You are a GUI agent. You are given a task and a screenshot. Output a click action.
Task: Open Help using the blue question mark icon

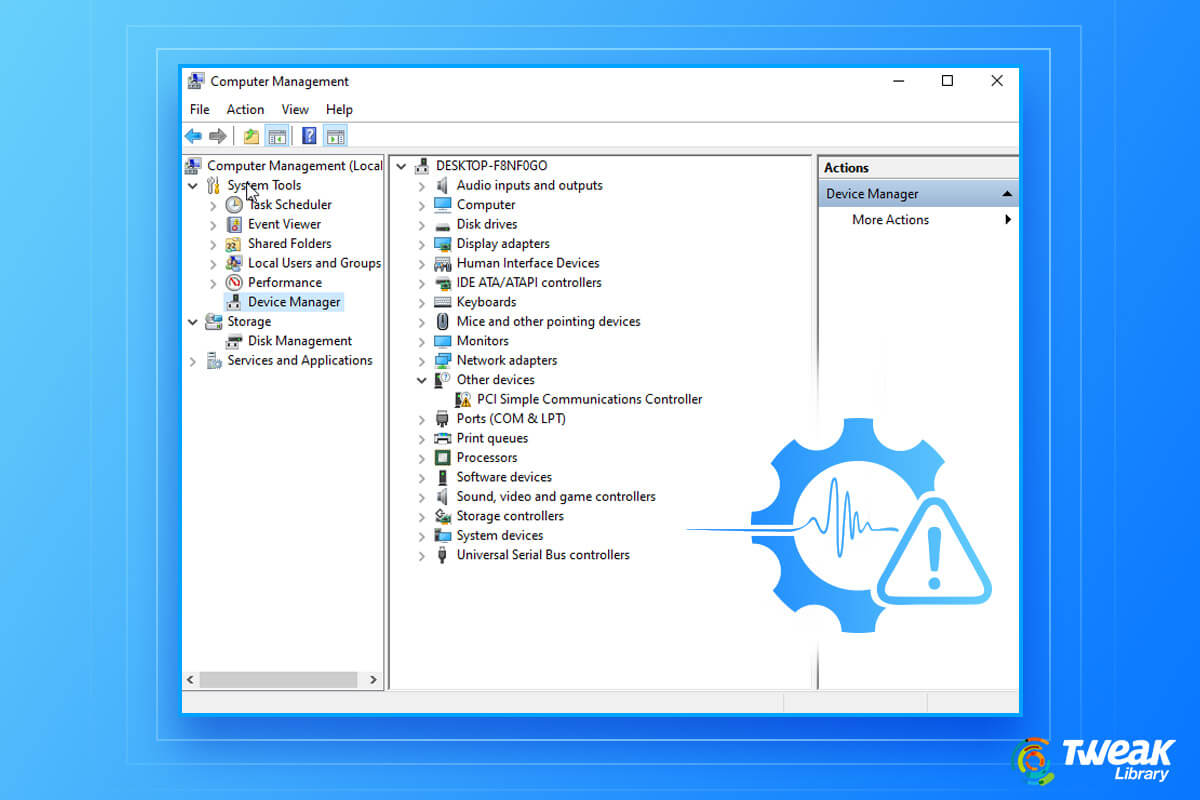308,135
